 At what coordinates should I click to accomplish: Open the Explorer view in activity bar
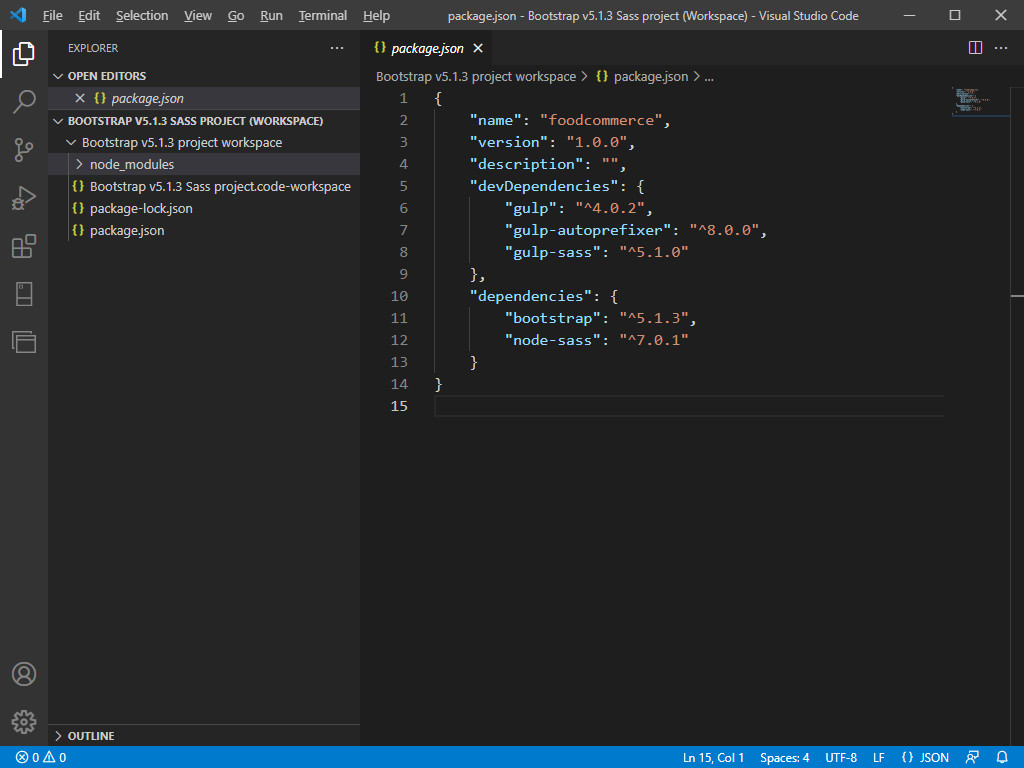[24, 54]
